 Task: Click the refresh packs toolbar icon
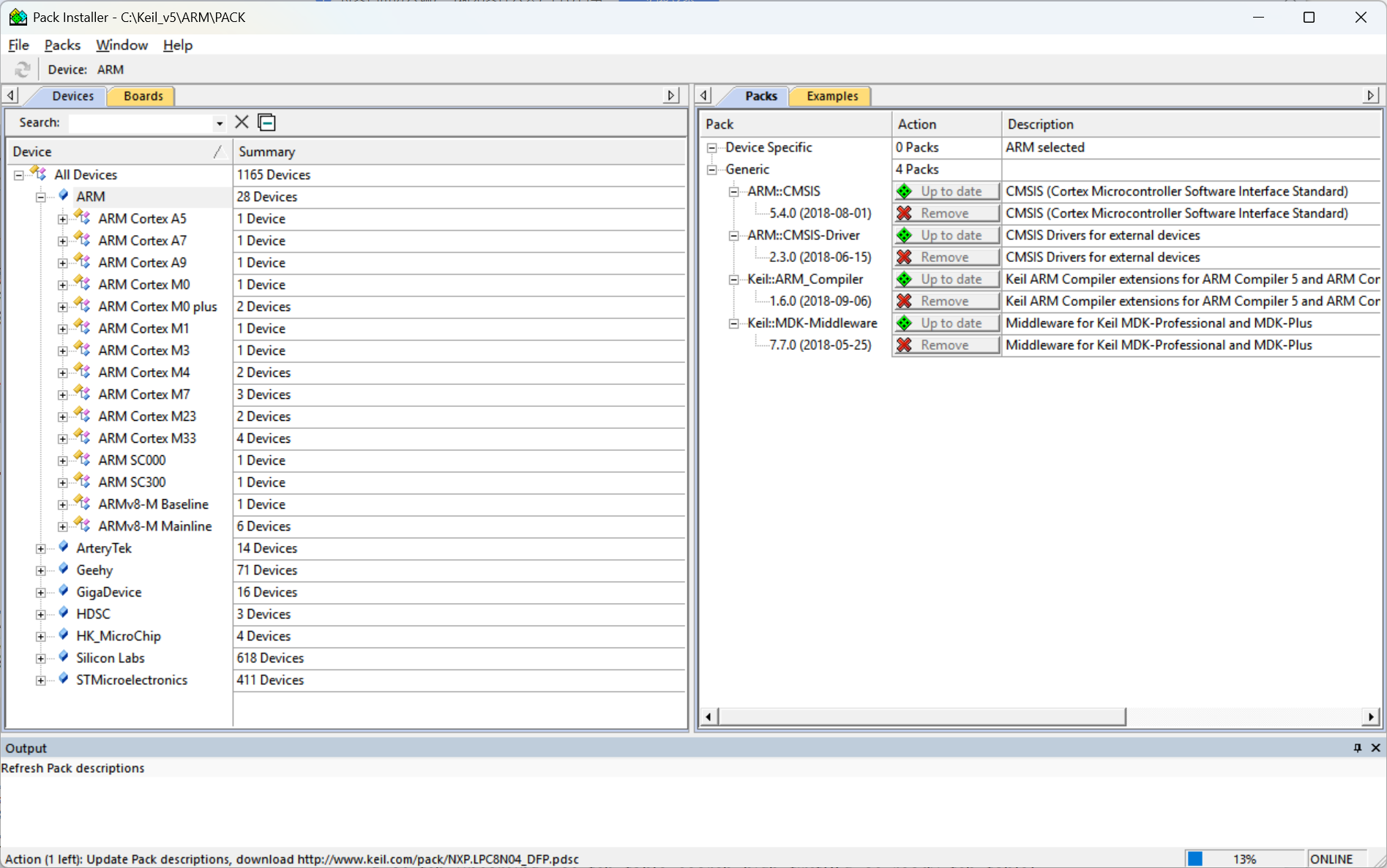23,70
